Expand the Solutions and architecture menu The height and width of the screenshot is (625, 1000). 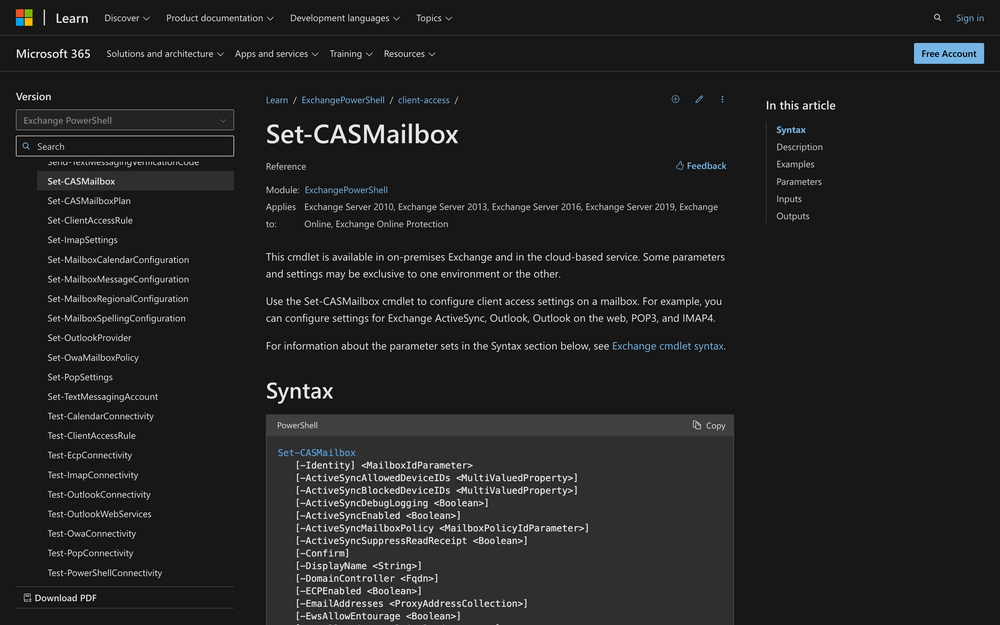pos(165,54)
